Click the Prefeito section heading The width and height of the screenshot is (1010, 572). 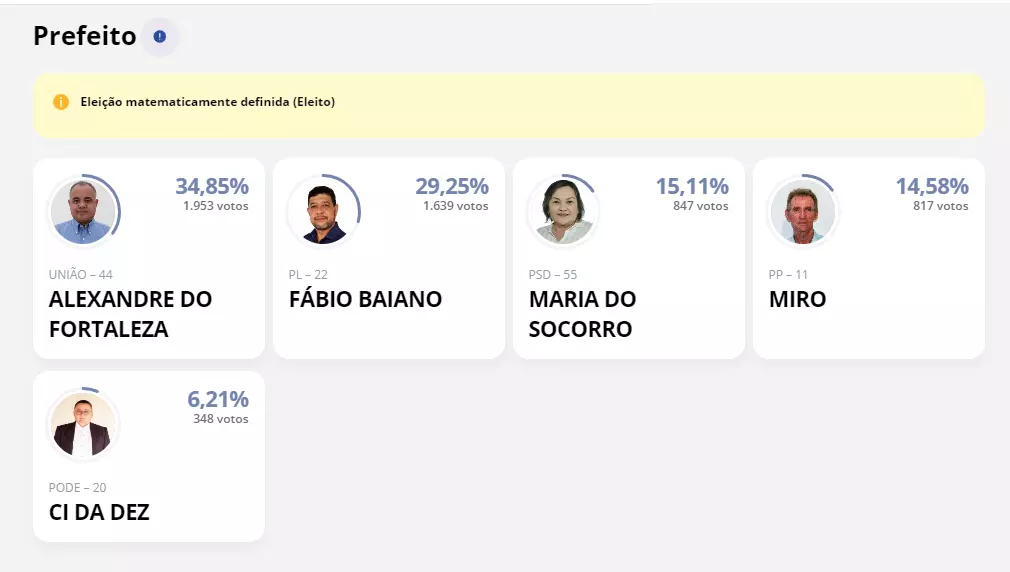pyautogui.click(x=85, y=36)
